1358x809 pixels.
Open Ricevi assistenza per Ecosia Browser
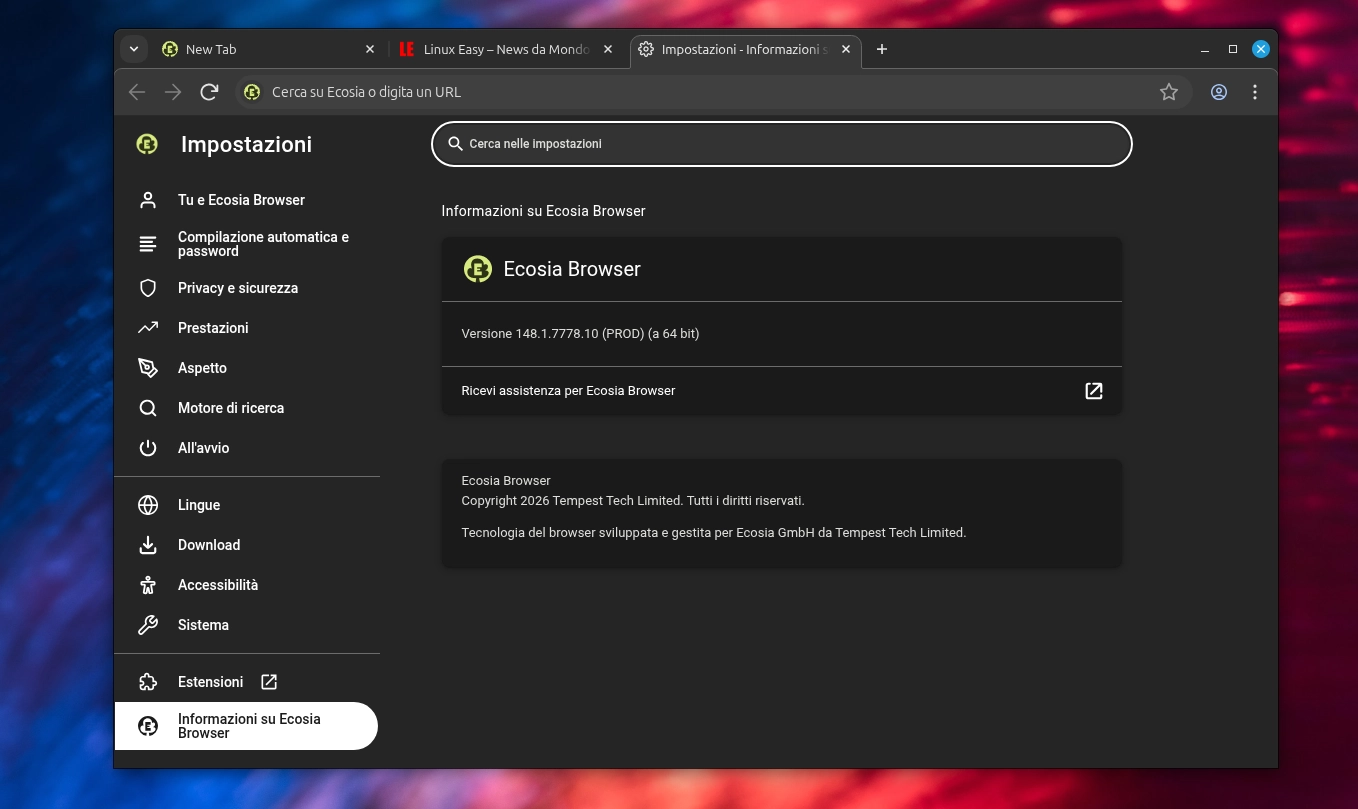click(782, 391)
